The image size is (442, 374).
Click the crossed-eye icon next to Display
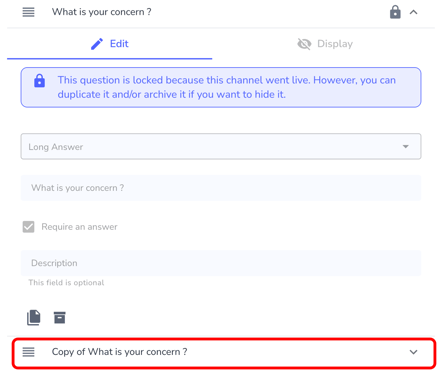click(304, 44)
